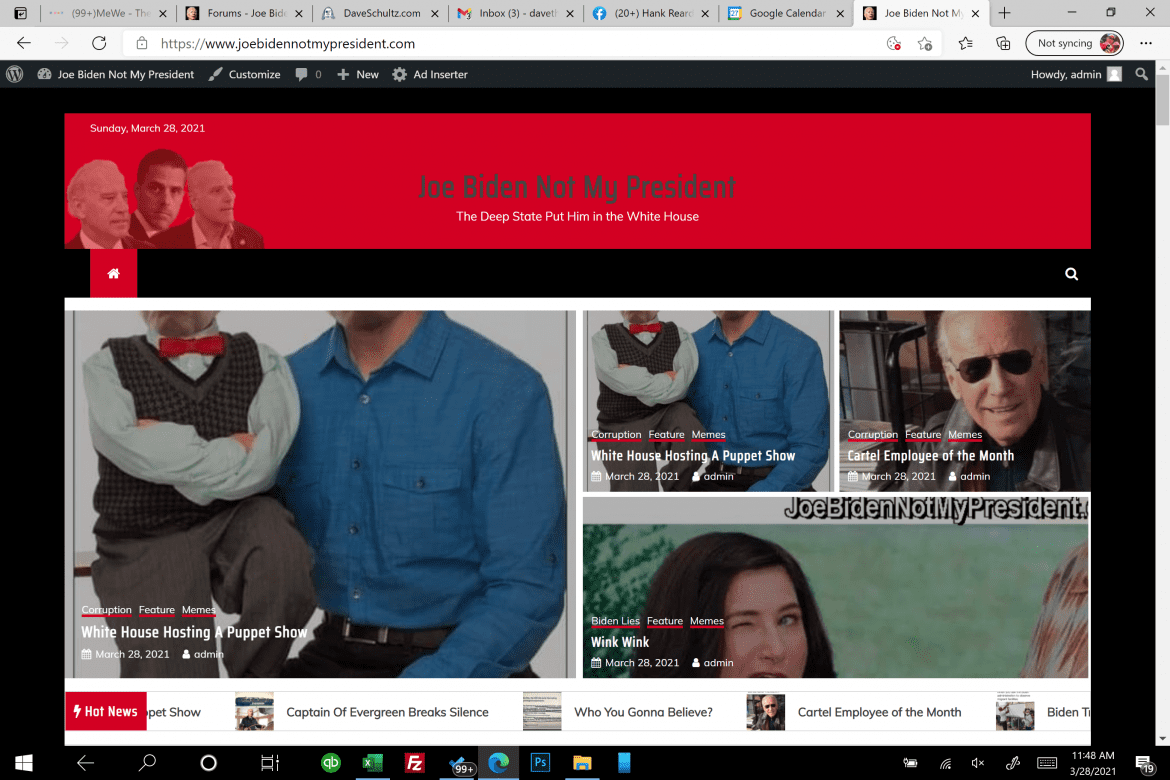This screenshot has height=780, width=1170.
Task: Switch to the Hank Rearden Facebook tab
Action: 651,13
